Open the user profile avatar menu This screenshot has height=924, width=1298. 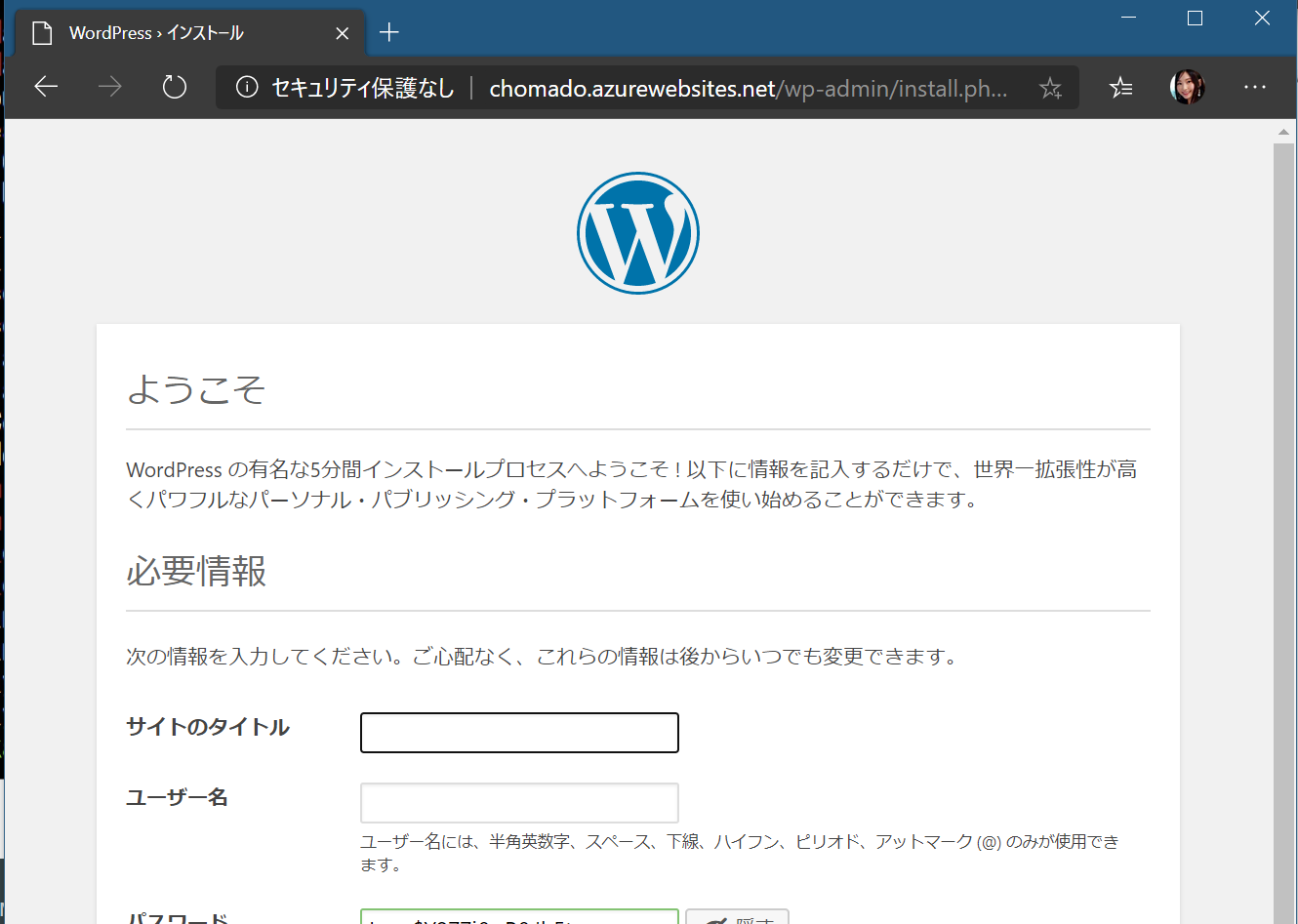point(1187,88)
